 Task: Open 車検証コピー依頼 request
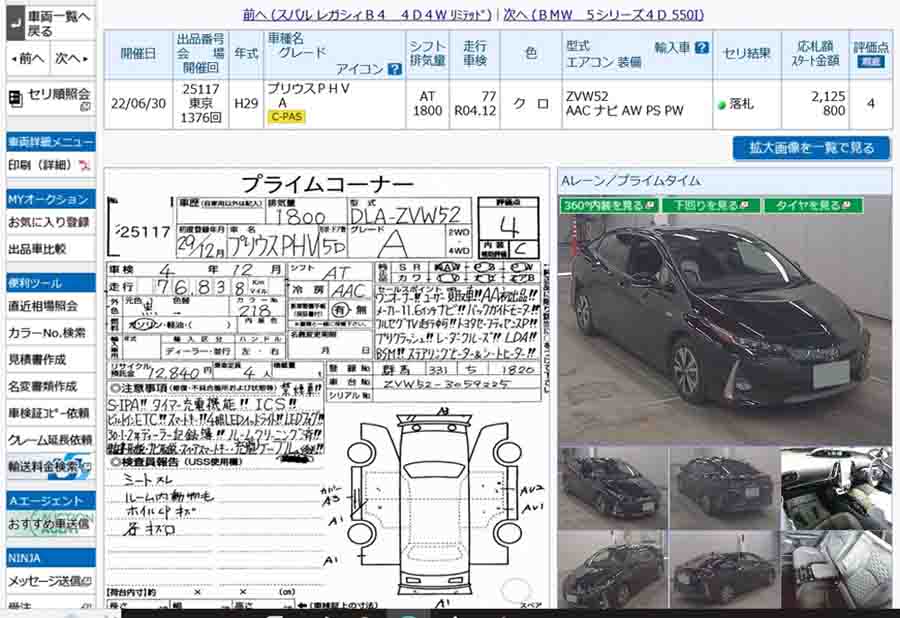point(49,413)
